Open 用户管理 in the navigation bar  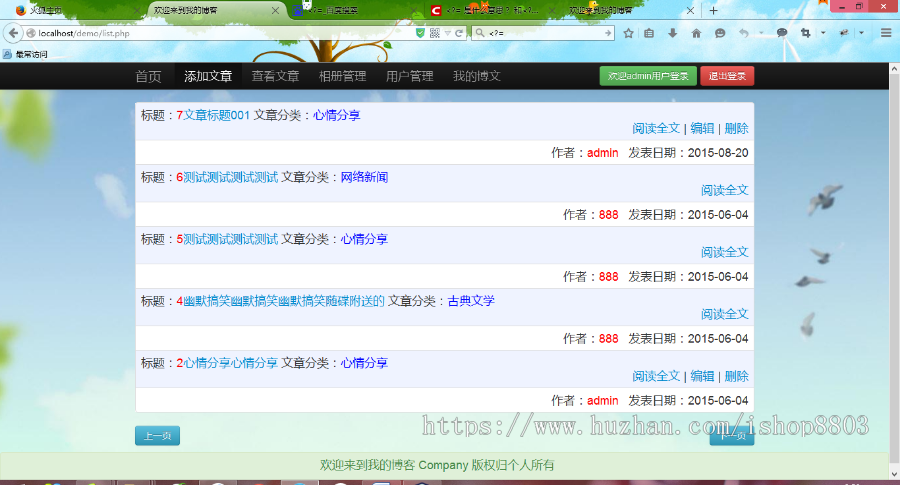pos(410,76)
